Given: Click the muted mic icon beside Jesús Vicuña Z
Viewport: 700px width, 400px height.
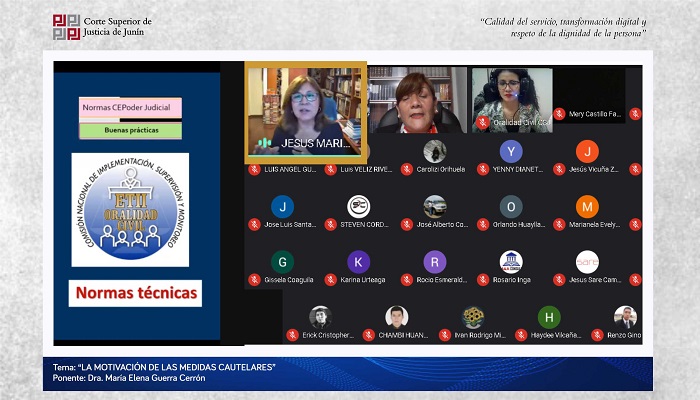Looking at the screenshot, I should click(x=559, y=169).
